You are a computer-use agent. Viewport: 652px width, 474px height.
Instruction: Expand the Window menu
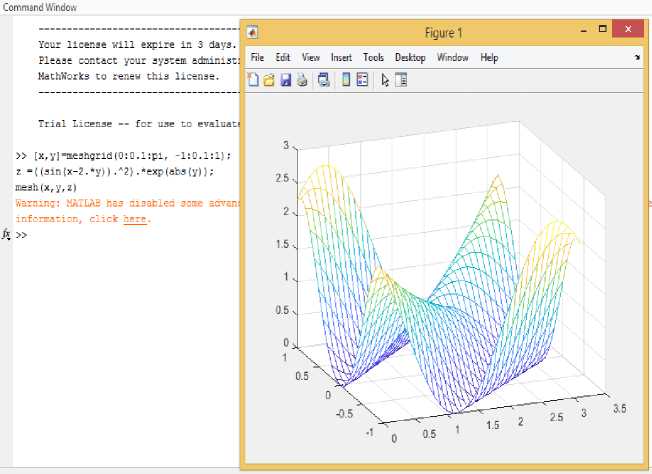452,58
